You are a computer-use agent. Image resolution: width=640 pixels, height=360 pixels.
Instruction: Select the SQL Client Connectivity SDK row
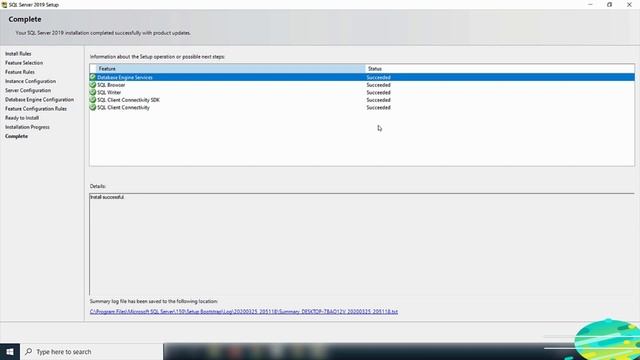[362, 100]
